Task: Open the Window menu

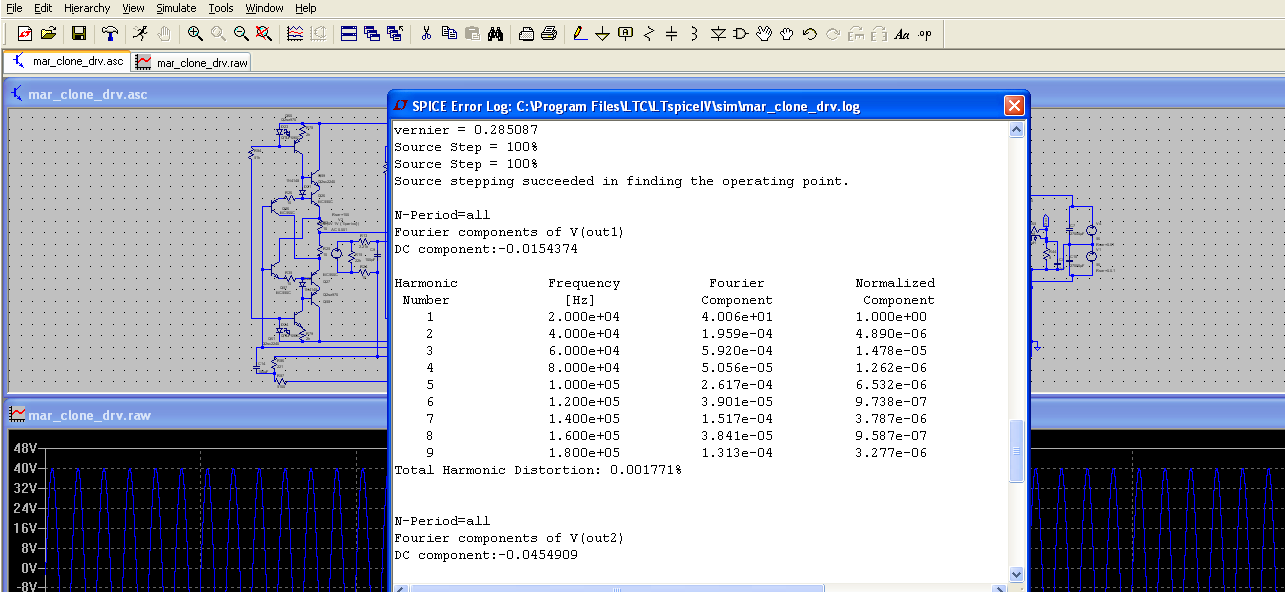Action: click(x=265, y=8)
